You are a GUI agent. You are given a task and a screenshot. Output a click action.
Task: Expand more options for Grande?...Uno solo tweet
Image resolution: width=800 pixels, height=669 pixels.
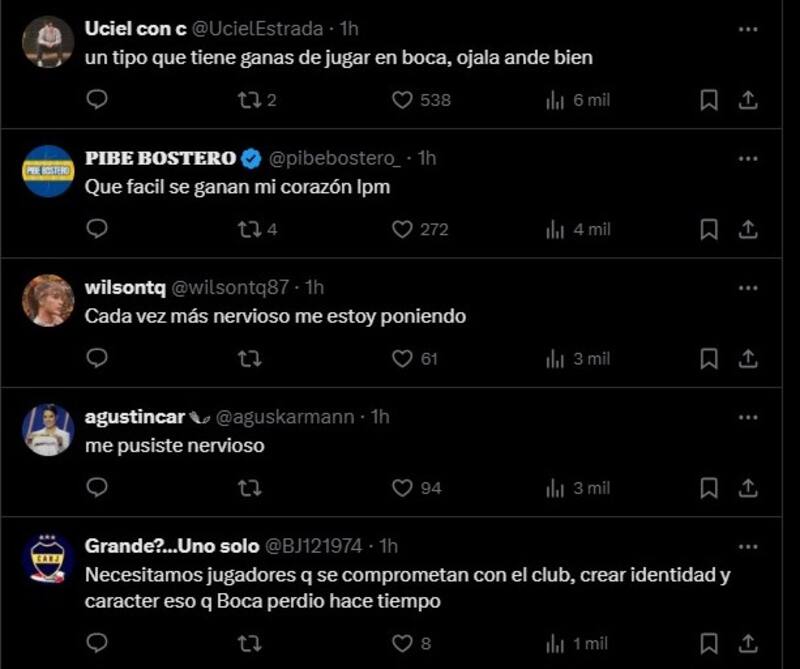pyautogui.click(x=747, y=546)
